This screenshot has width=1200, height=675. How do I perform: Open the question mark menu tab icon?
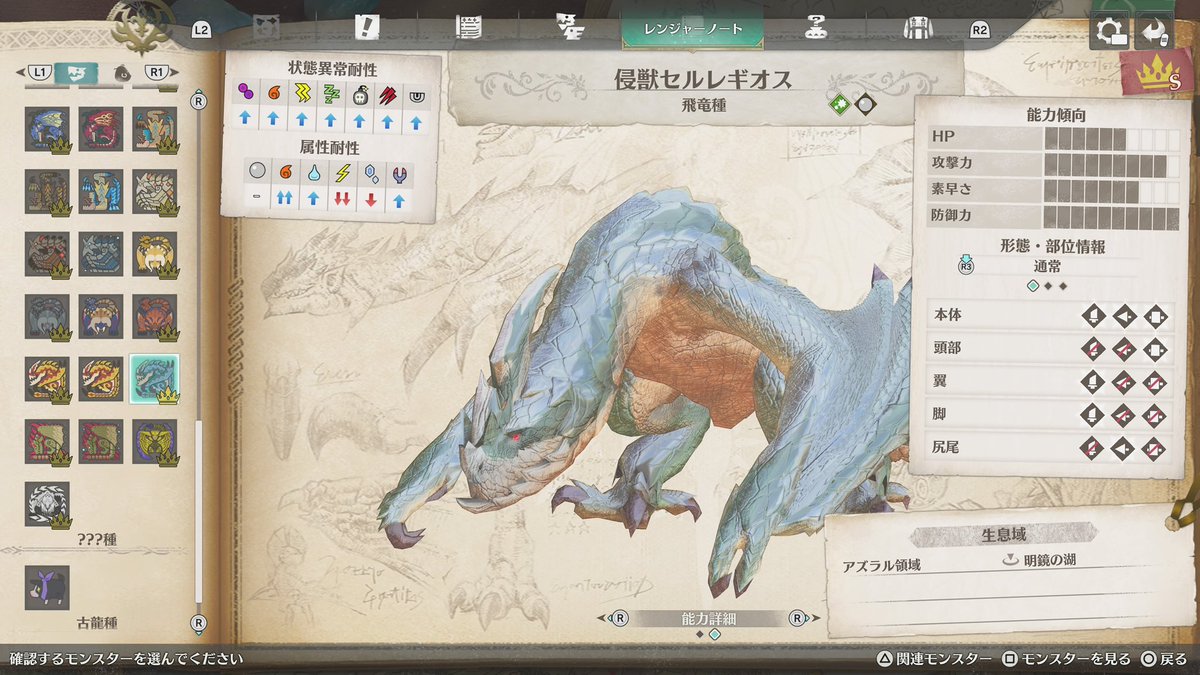816,28
